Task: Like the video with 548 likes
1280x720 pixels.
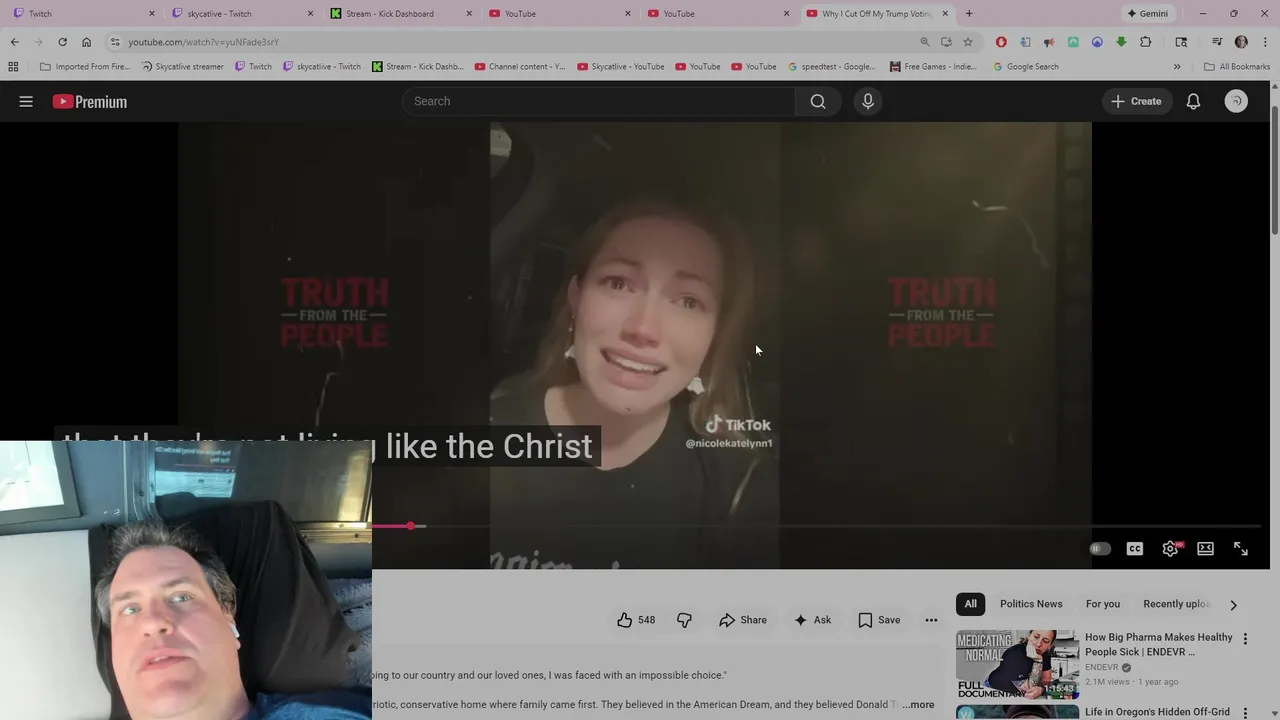Action: (636, 620)
